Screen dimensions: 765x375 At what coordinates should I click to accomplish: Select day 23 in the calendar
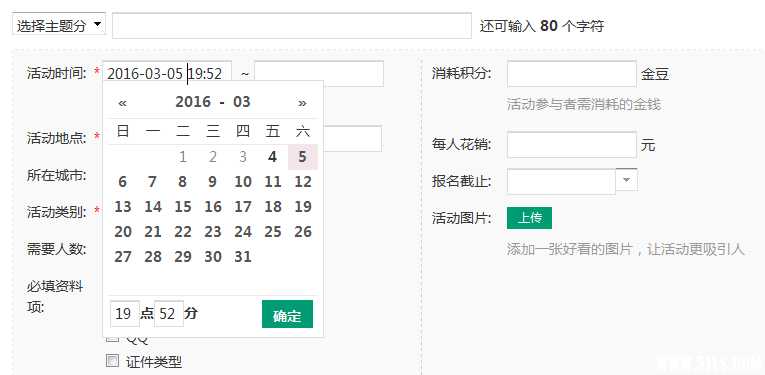tap(213, 232)
